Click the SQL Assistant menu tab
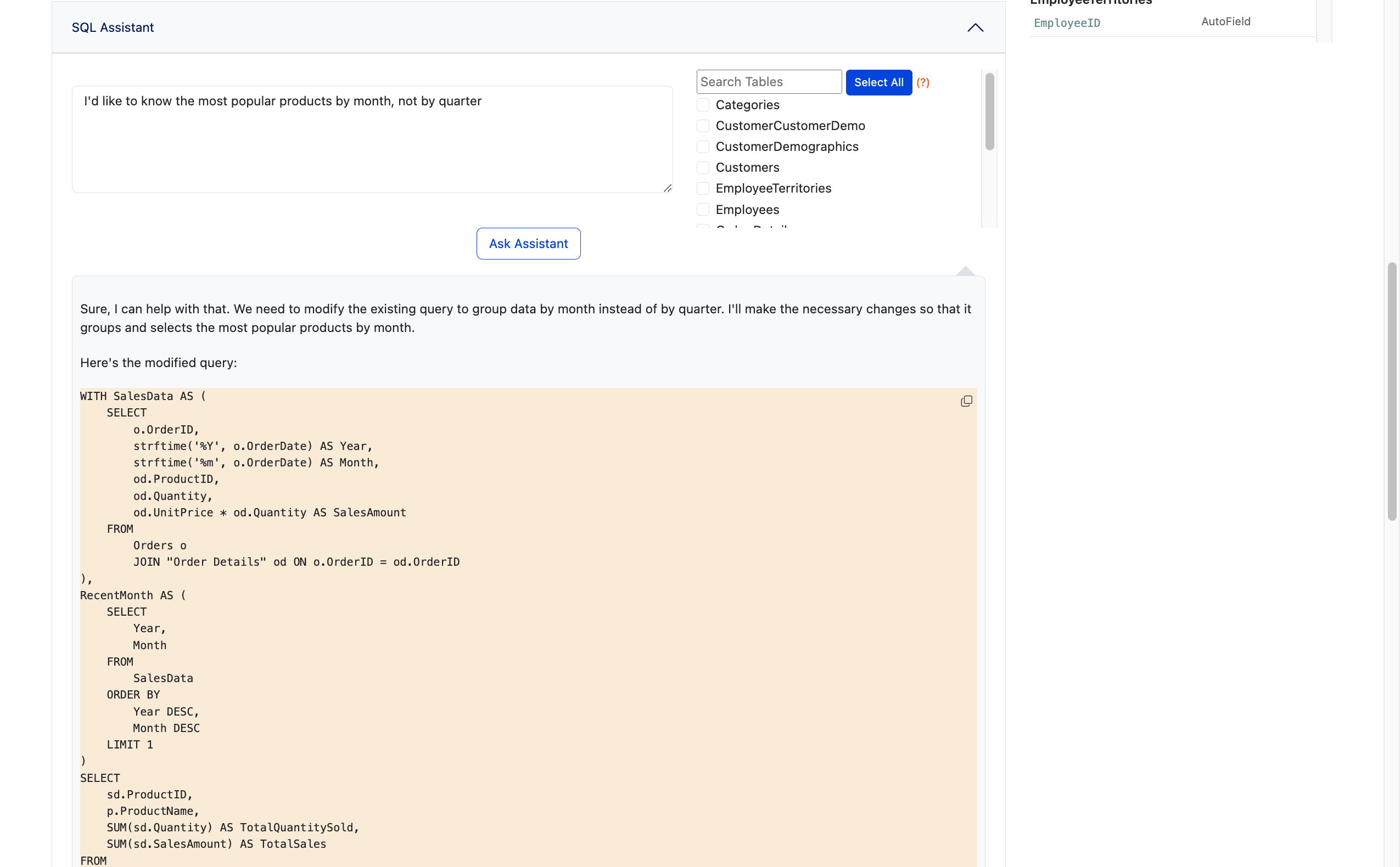 (x=112, y=27)
